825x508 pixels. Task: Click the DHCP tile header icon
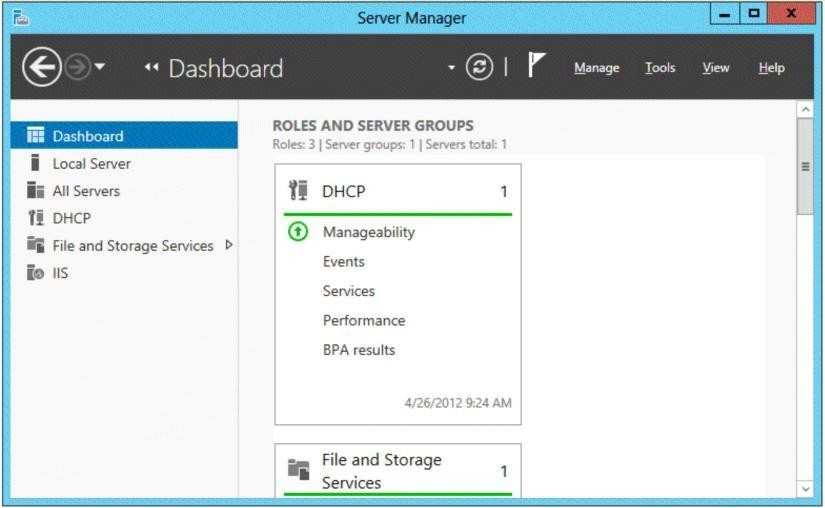(x=298, y=190)
